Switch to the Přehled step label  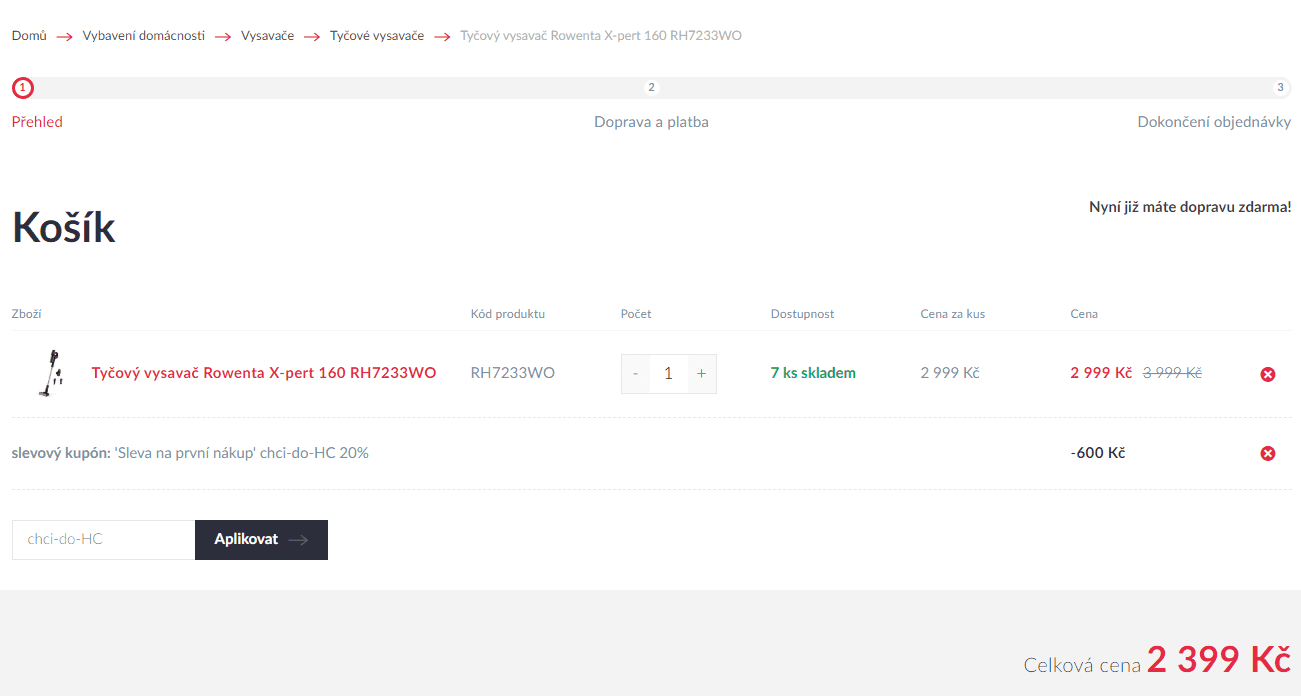pos(37,122)
